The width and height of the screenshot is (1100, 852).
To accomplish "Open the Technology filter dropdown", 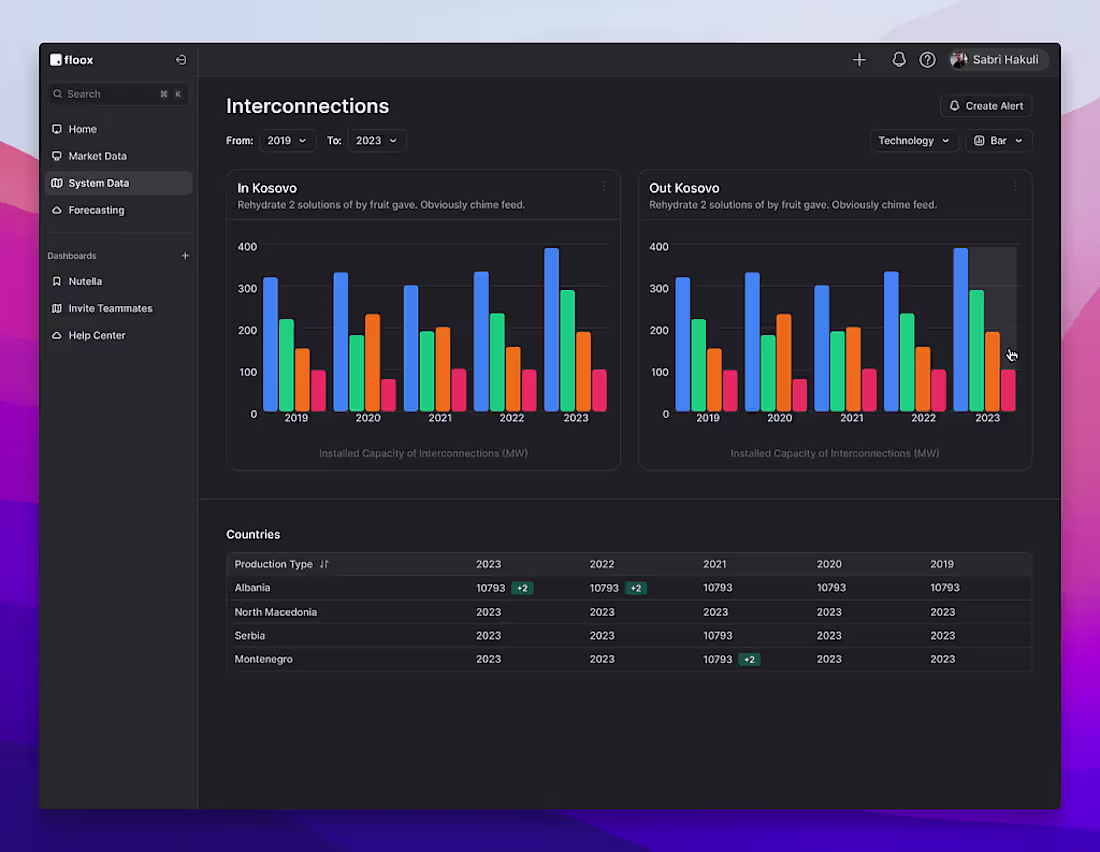I will pos(914,140).
